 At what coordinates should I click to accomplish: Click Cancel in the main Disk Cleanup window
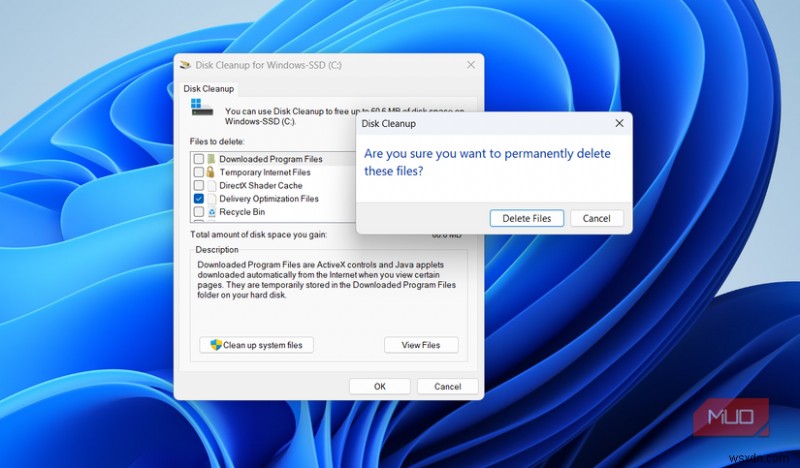point(447,386)
